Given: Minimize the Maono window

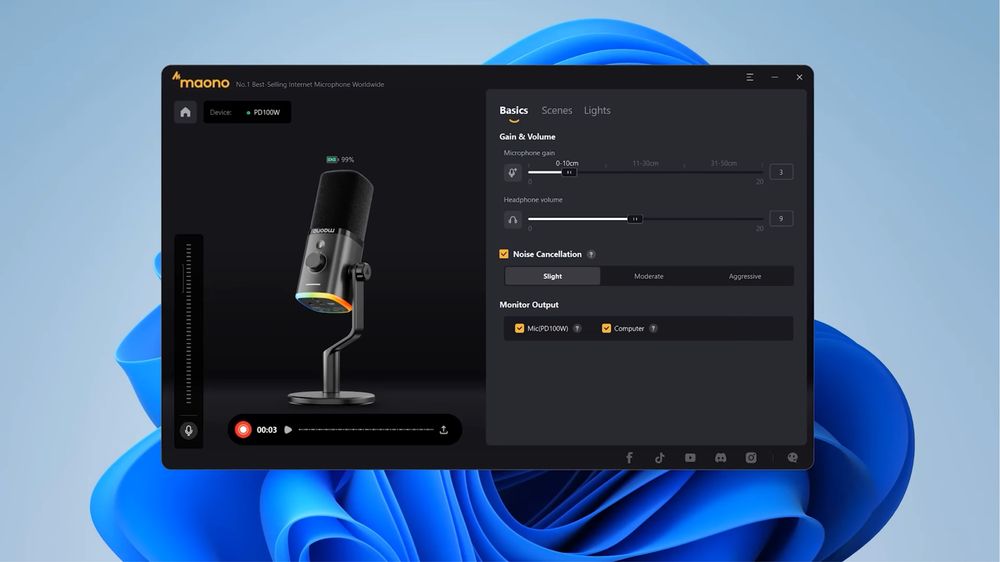Looking at the screenshot, I should [774, 77].
